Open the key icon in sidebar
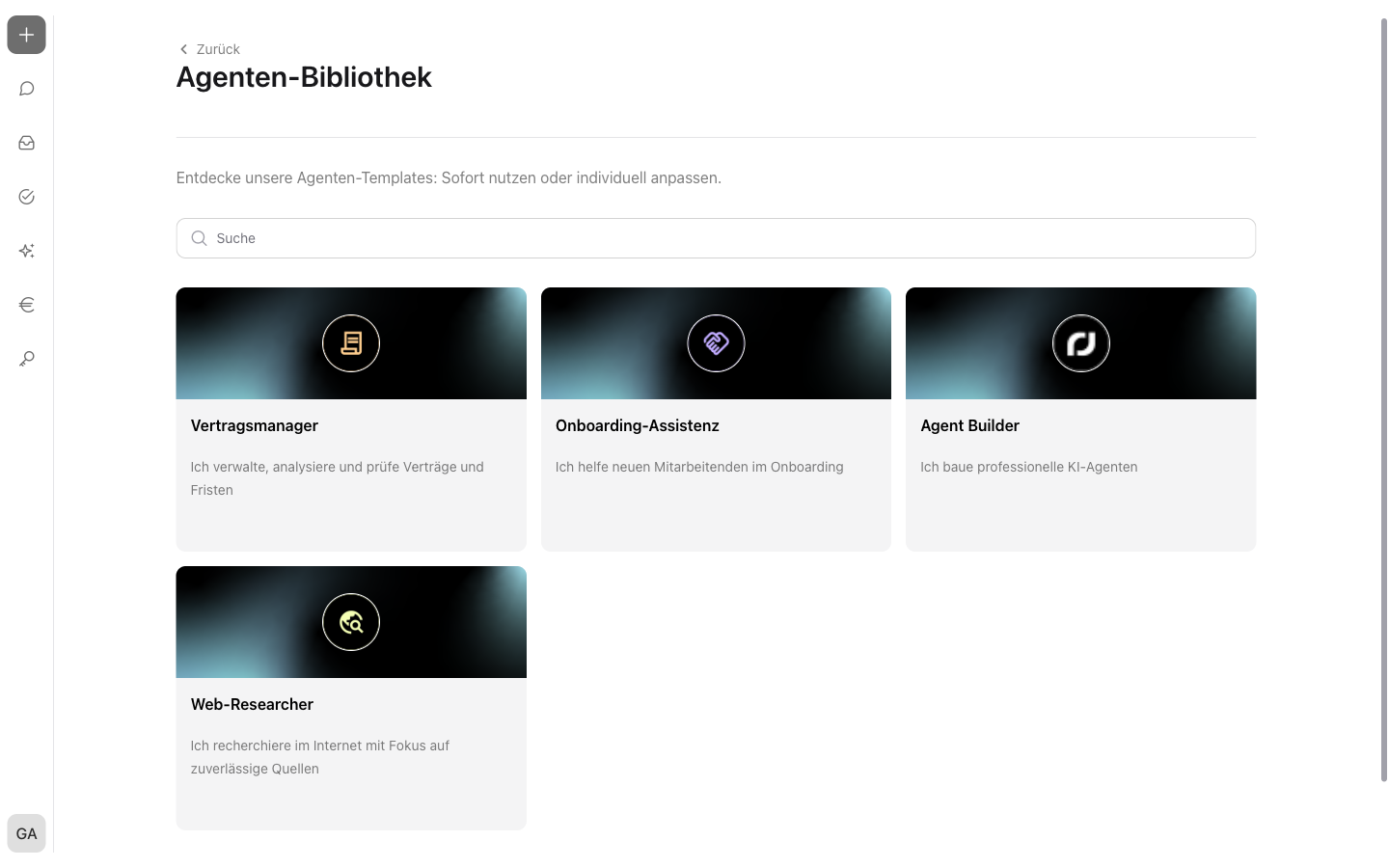The image size is (1389, 868). (x=26, y=359)
